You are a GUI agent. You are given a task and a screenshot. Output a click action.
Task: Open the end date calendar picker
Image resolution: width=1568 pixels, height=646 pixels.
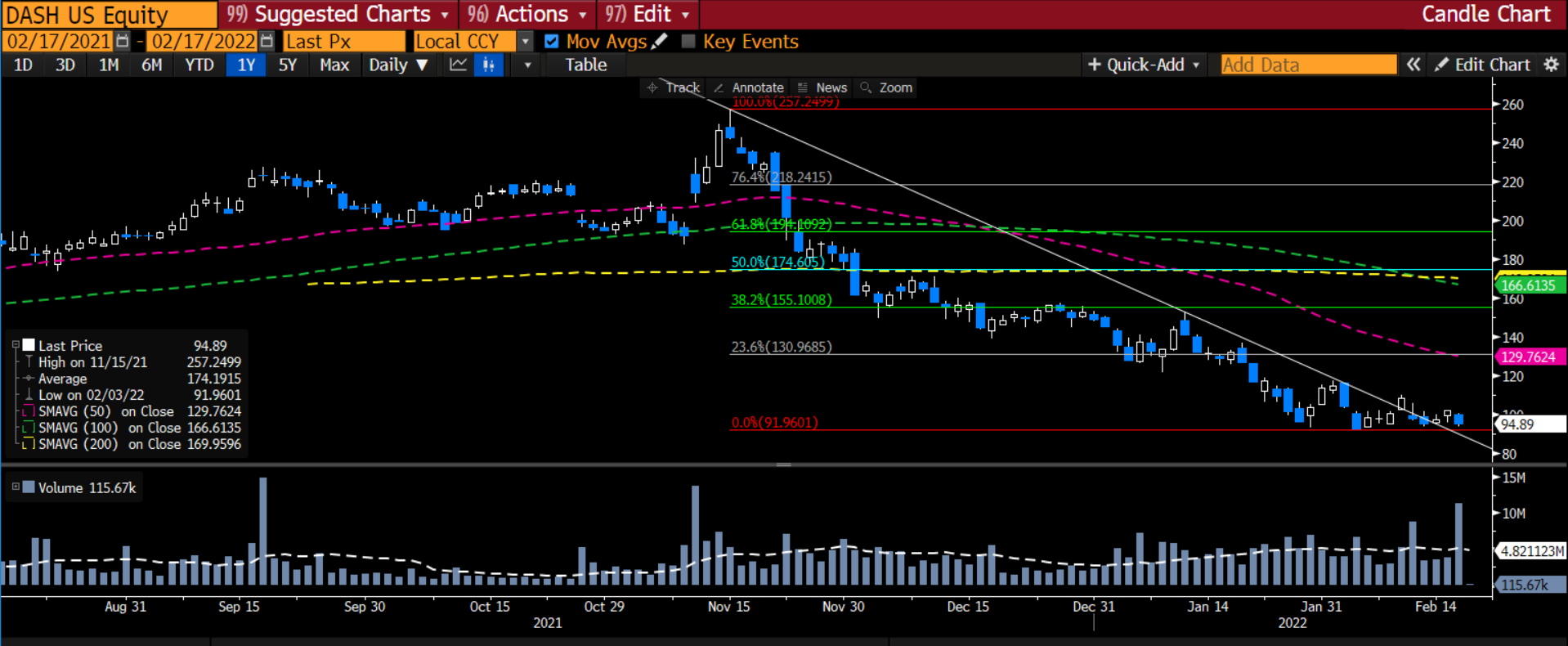[267, 41]
